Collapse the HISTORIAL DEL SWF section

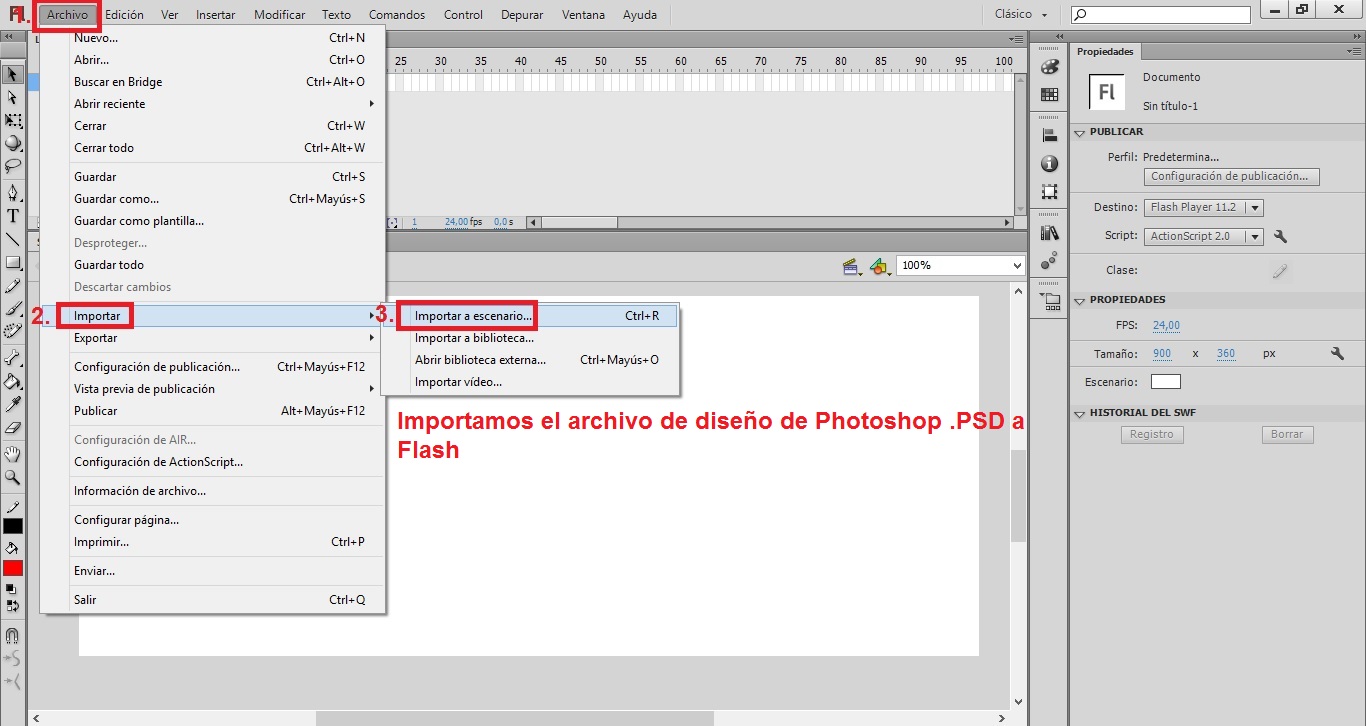pyautogui.click(x=1079, y=413)
